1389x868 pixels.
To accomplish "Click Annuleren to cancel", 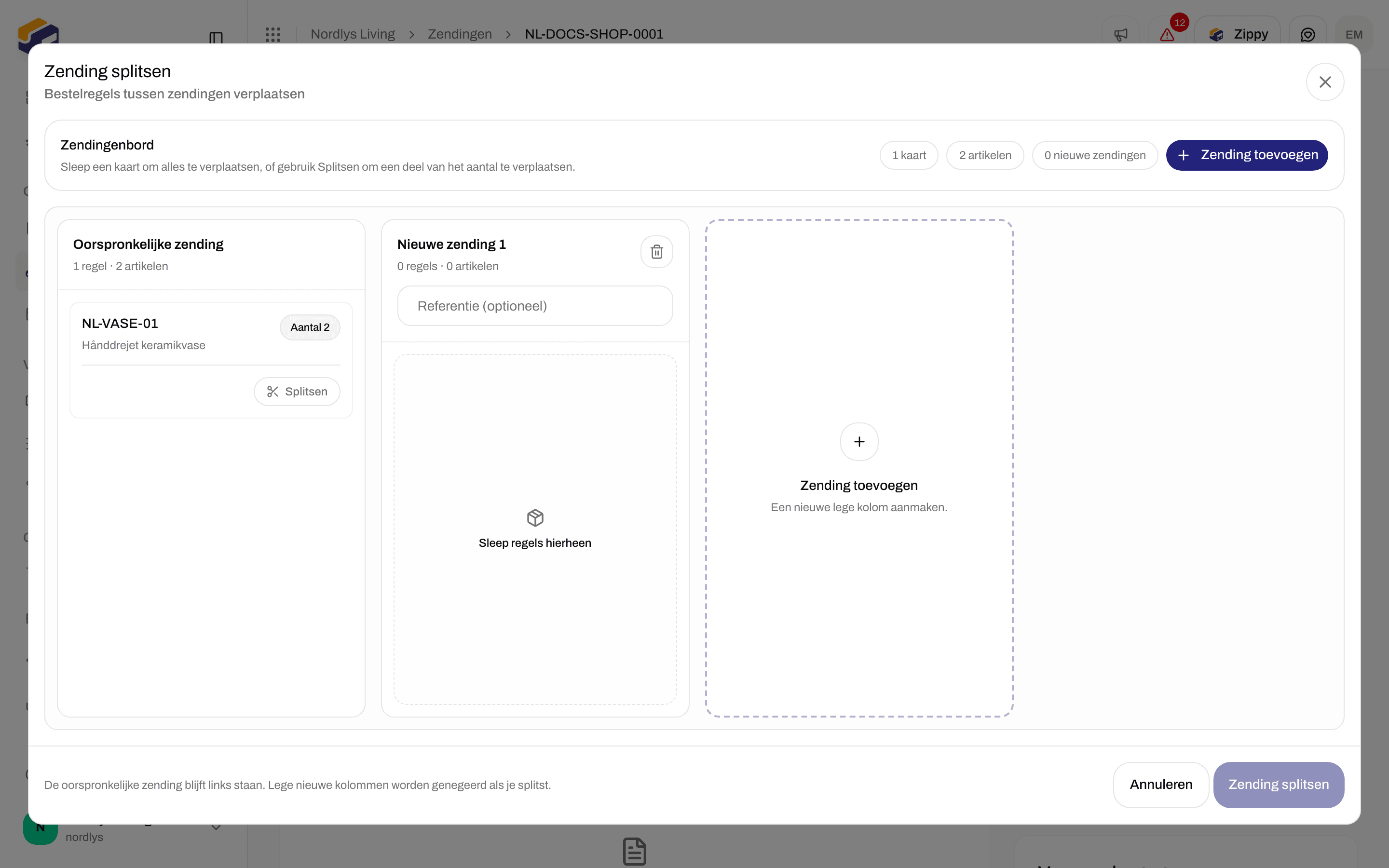I will coord(1160,785).
